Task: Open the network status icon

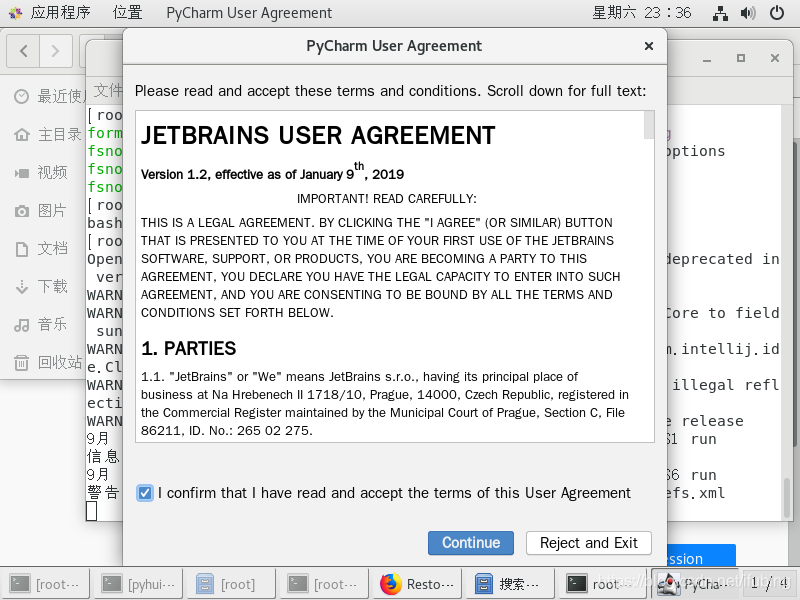Action: pos(720,13)
